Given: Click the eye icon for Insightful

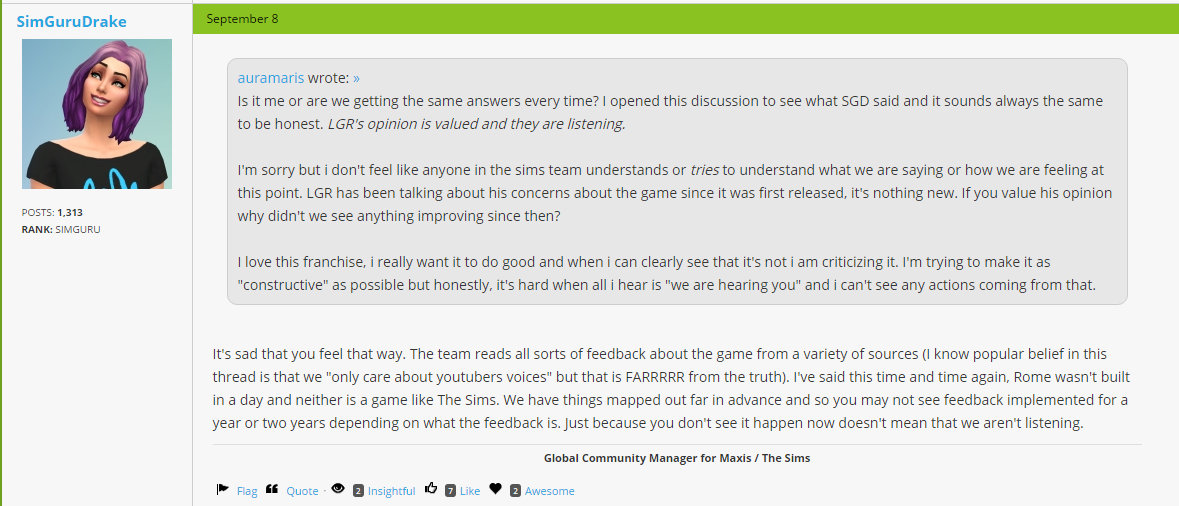Looking at the screenshot, I should (338, 489).
